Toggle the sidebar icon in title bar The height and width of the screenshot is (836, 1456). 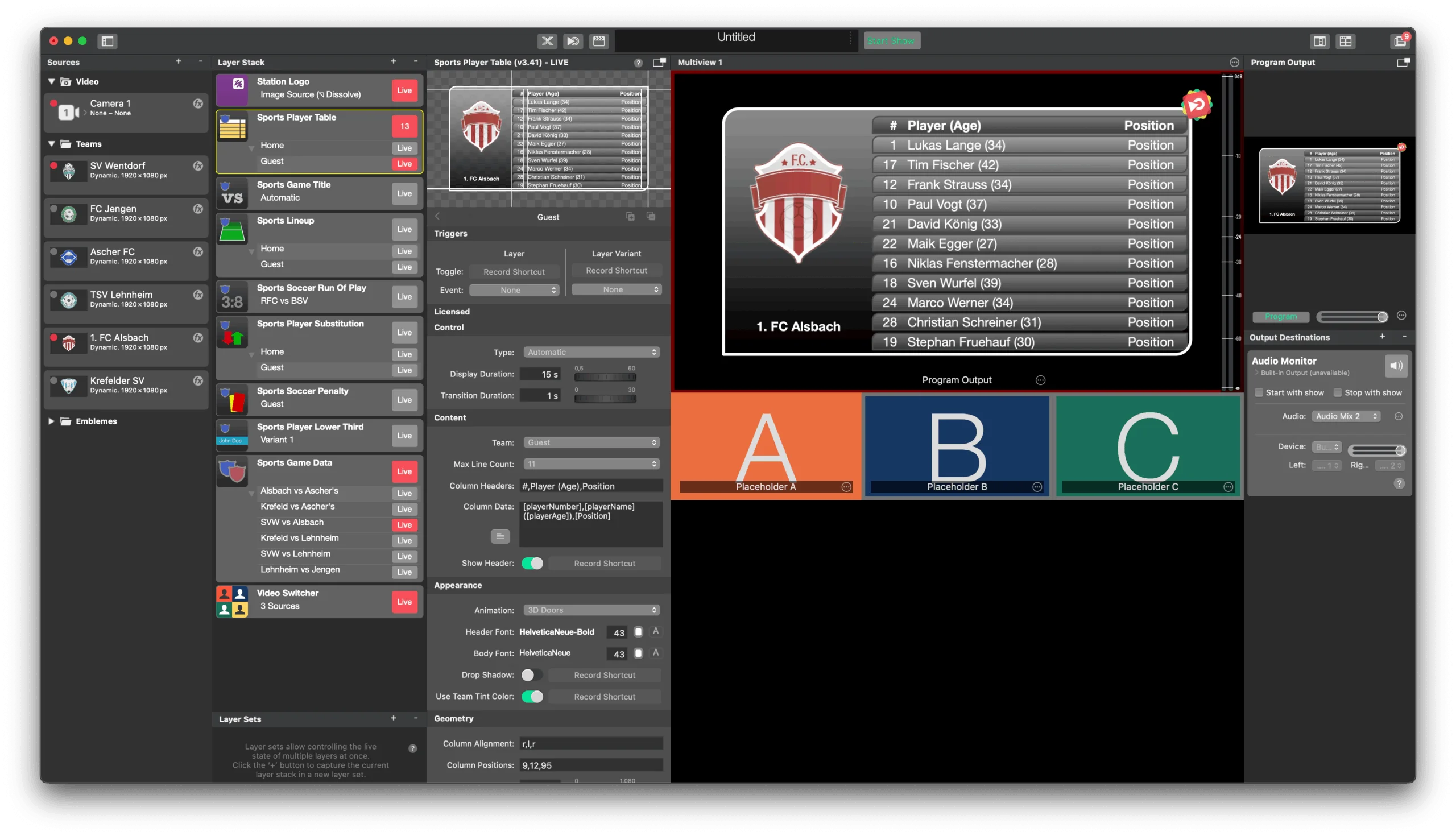point(107,41)
